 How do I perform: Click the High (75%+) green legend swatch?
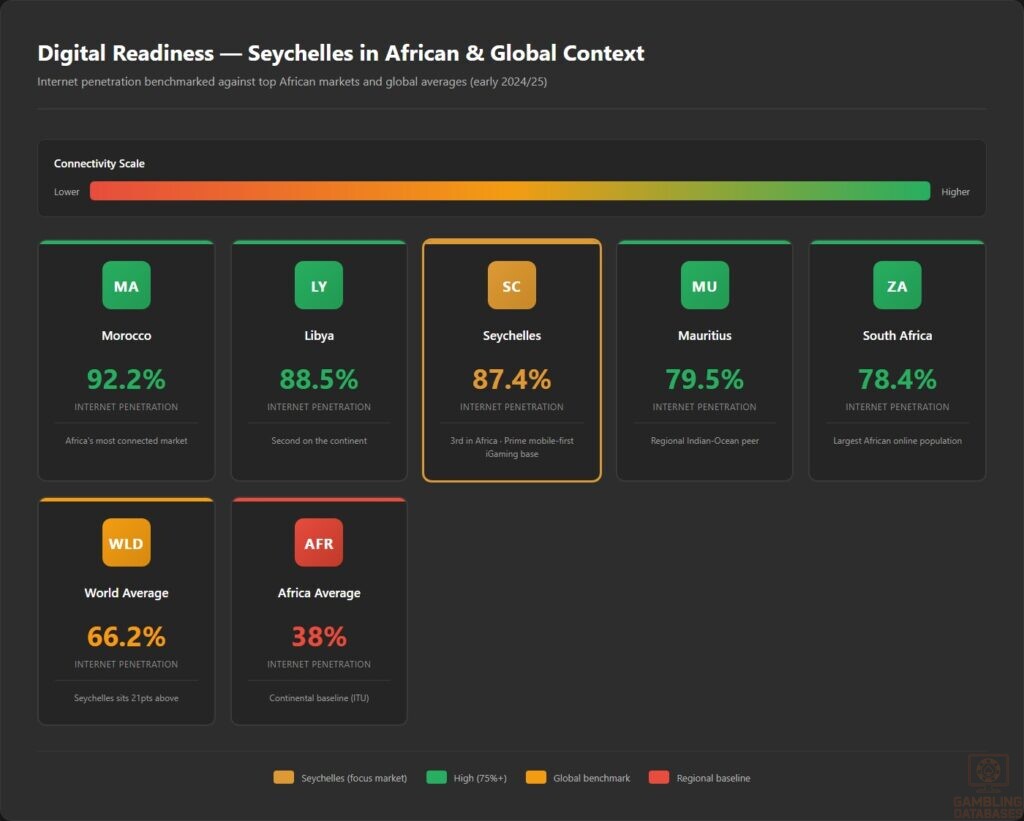click(x=436, y=777)
